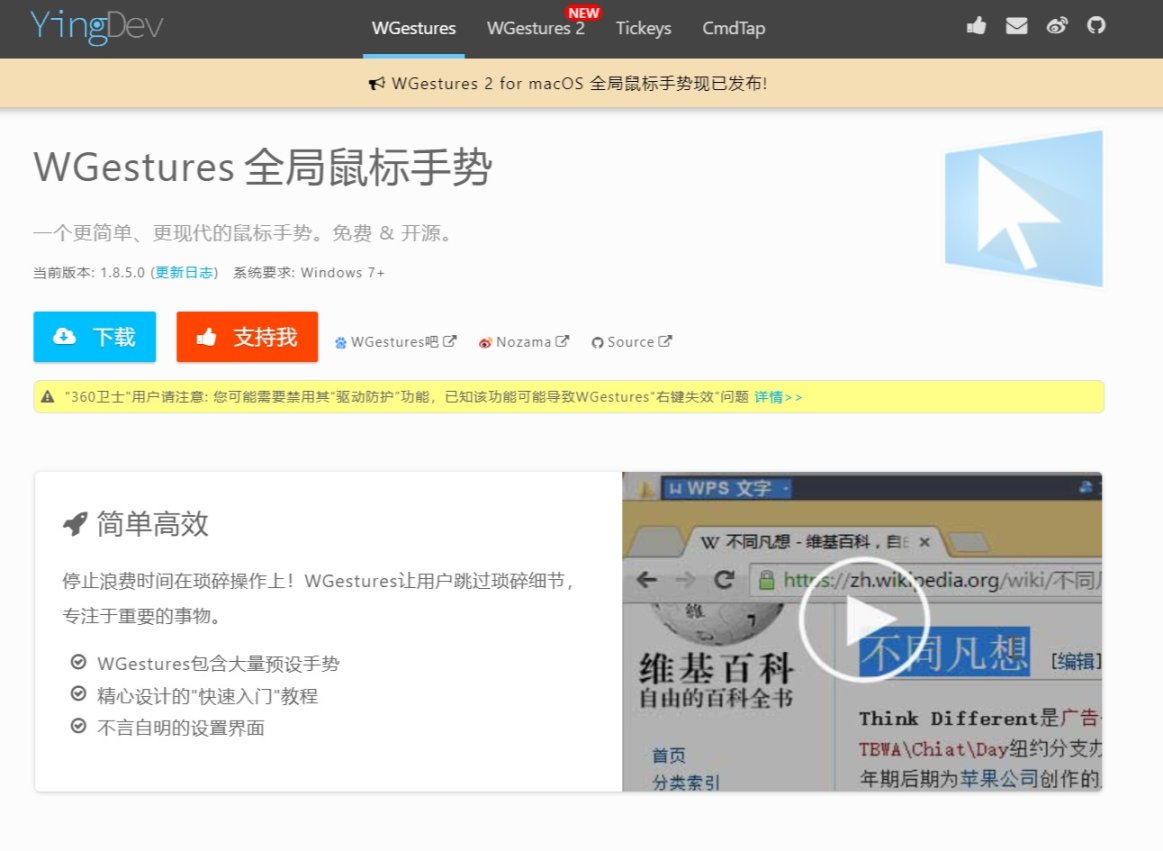Click the 简单高效 section heading

pos(153,524)
